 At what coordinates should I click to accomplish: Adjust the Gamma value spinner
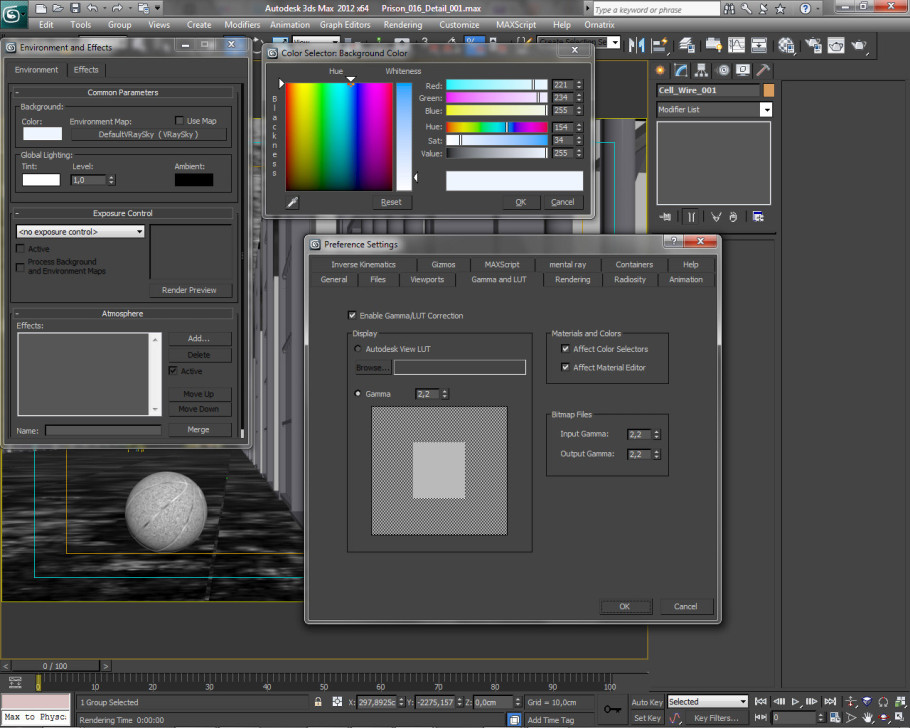tap(445, 394)
